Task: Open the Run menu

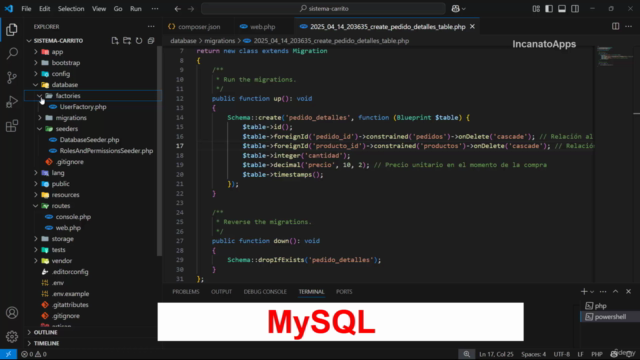Action: coord(136,9)
